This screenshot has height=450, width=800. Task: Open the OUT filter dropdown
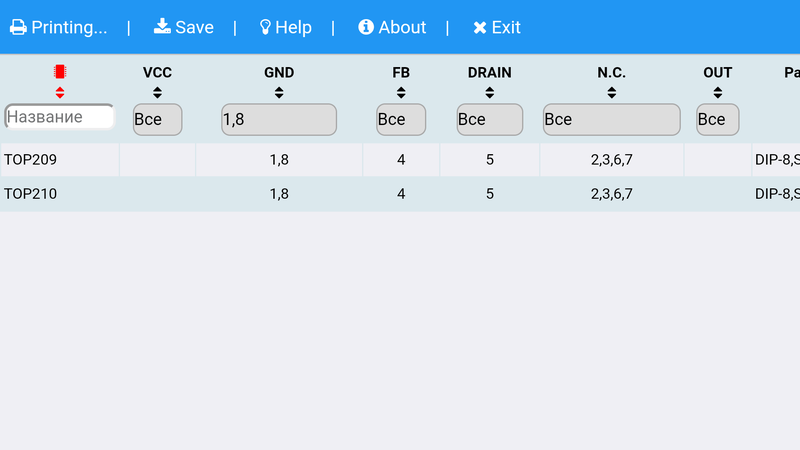coord(718,119)
